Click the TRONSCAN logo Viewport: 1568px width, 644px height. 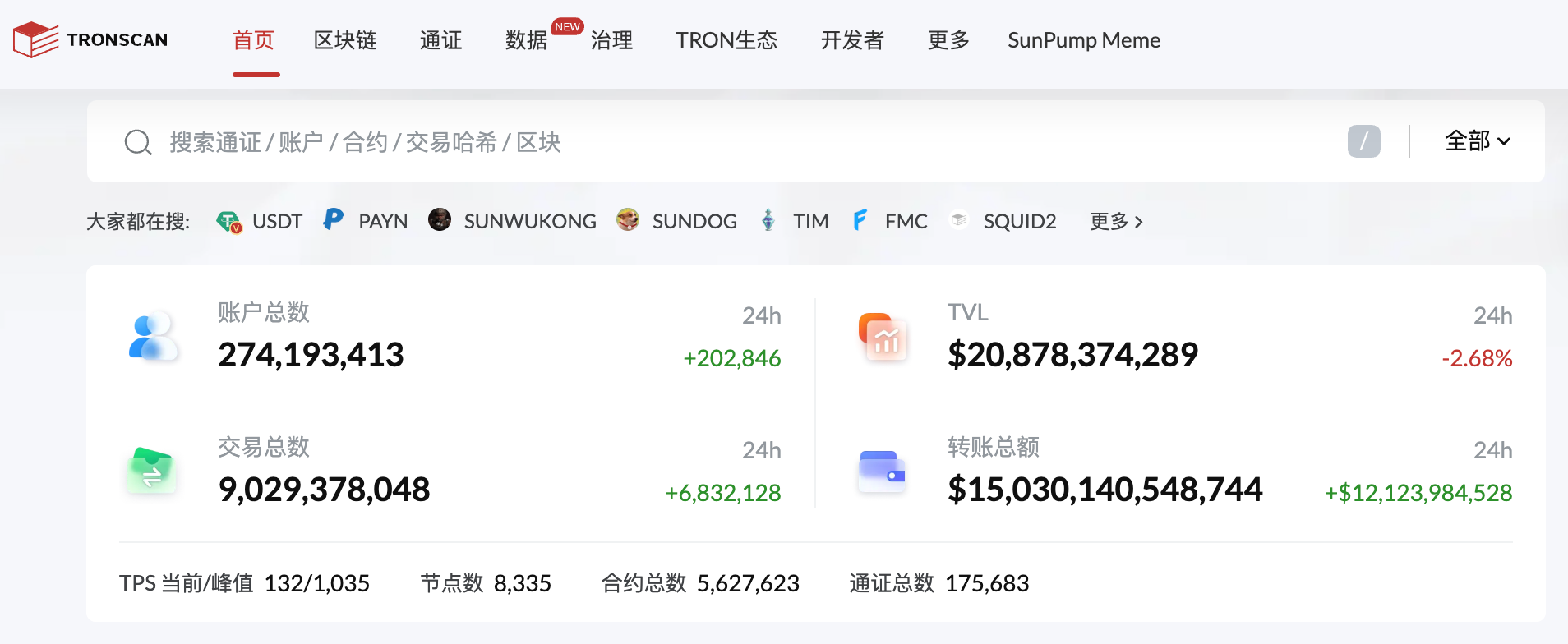click(90, 39)
